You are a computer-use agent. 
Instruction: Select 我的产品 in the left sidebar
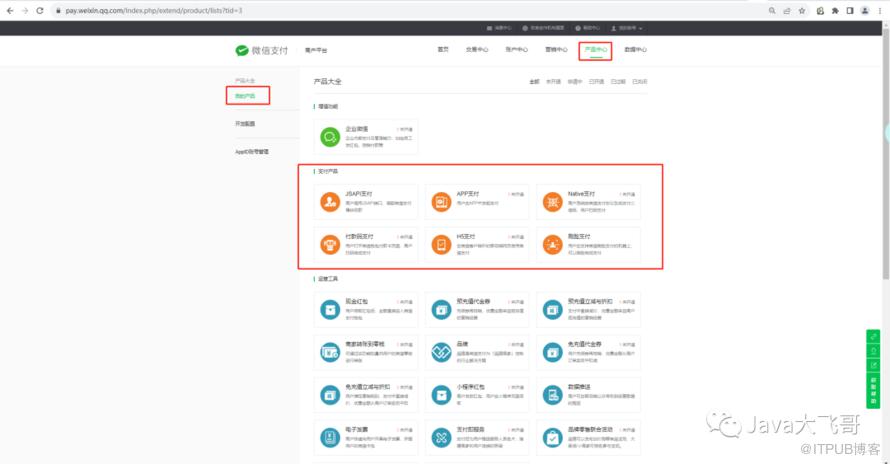coord(246,96)
